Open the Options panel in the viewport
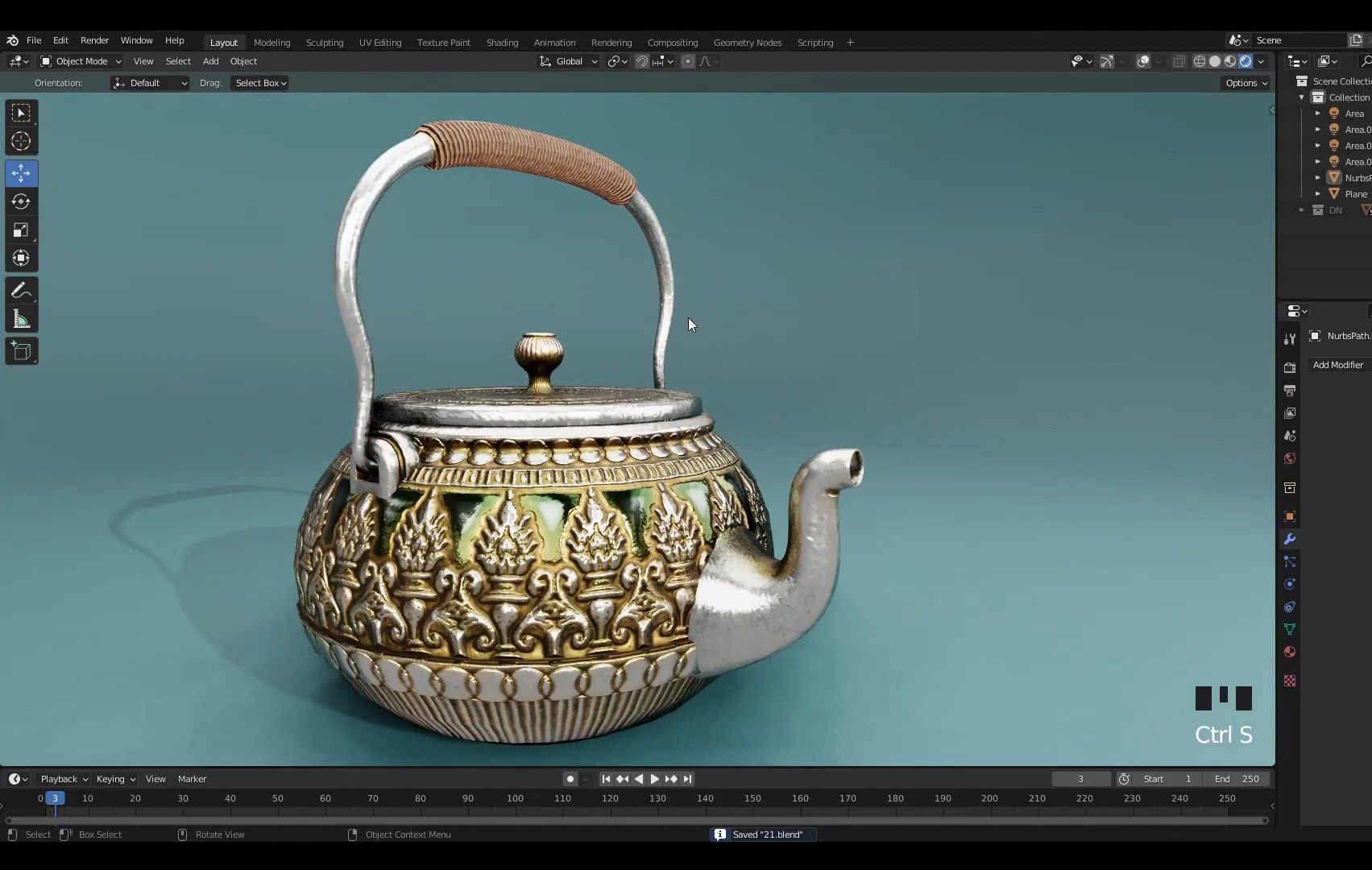Image resolution: width=1372 pixels, height=870 pixels. coord(1246,82)
